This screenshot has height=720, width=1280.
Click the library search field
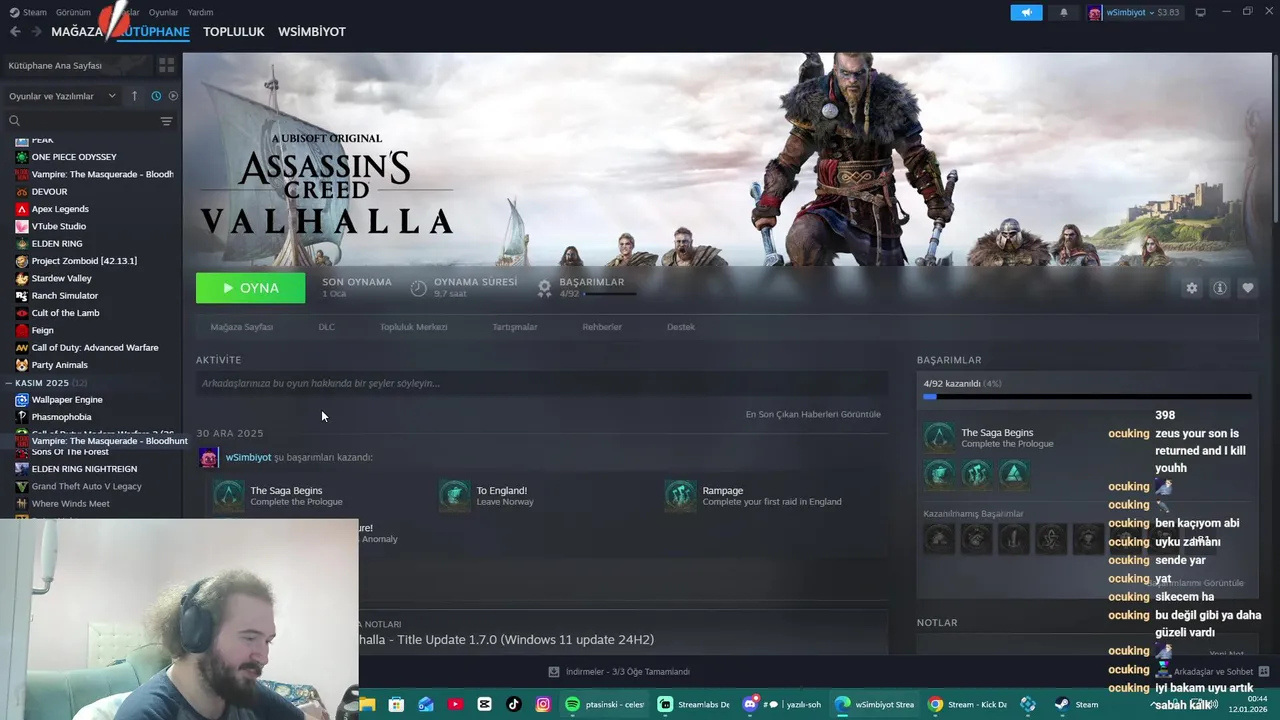(82, 121)
